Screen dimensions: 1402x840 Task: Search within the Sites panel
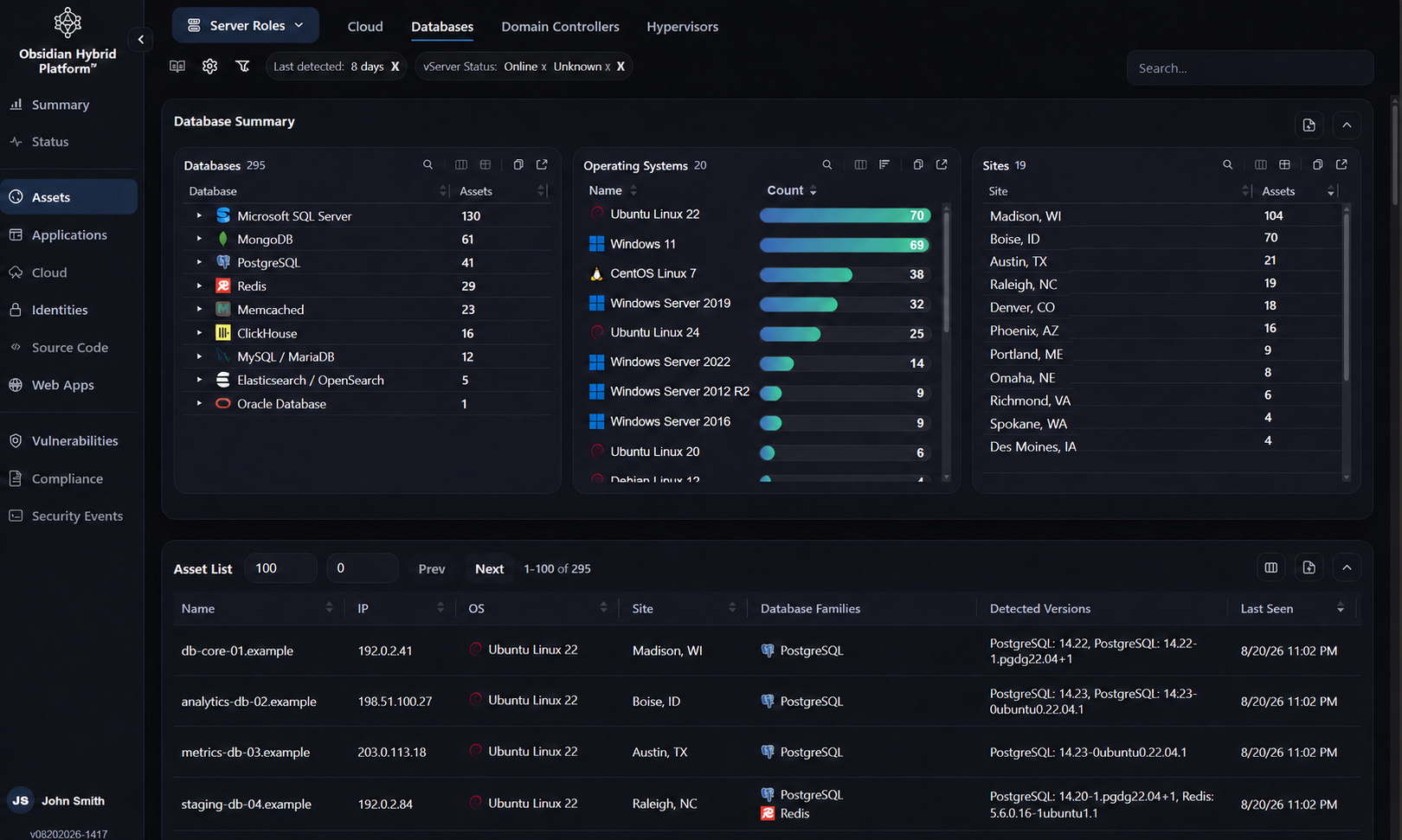tap(1227, 164)
